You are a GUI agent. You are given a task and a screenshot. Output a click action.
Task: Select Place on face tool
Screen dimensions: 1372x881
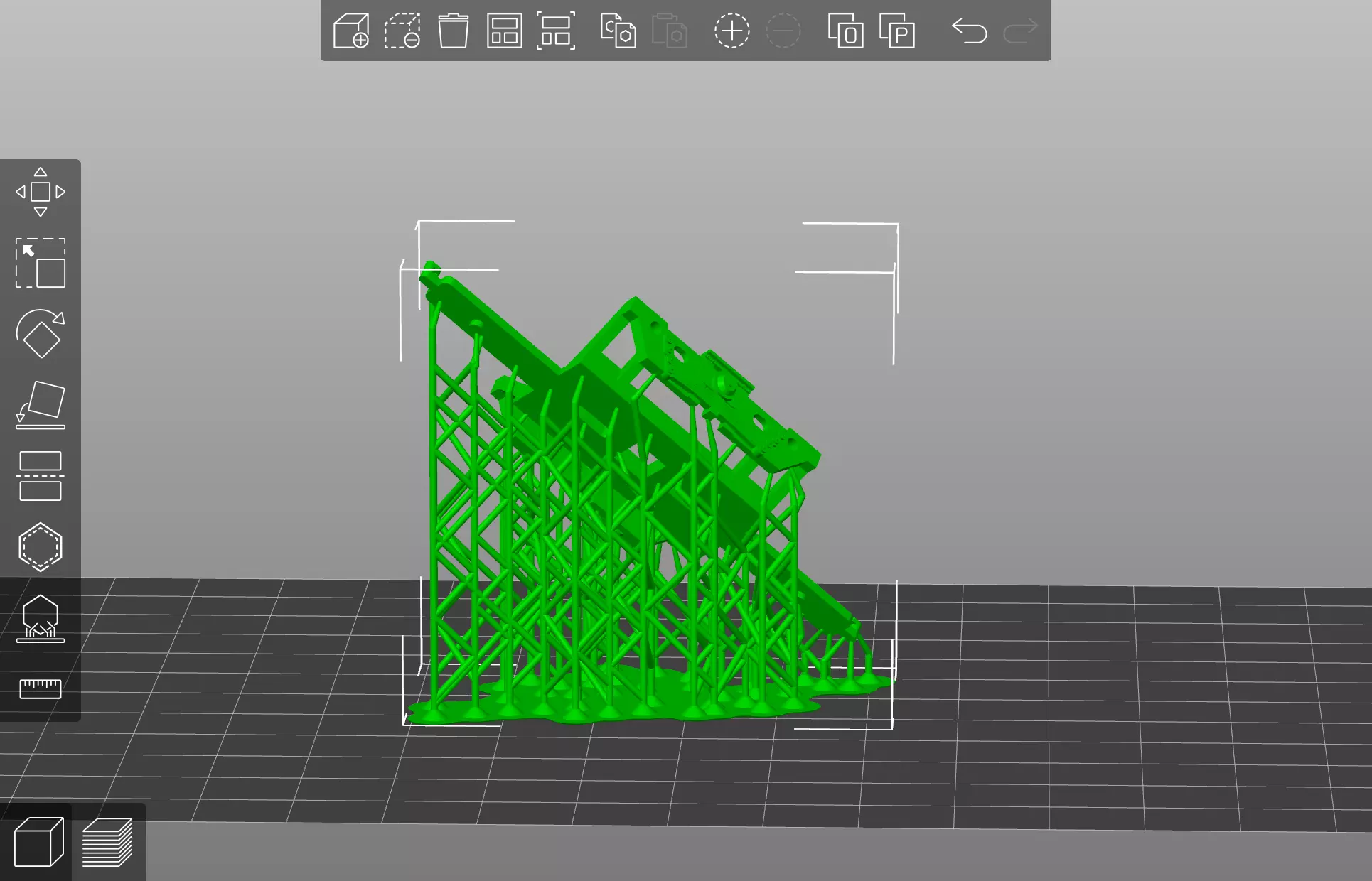[41, 405]
